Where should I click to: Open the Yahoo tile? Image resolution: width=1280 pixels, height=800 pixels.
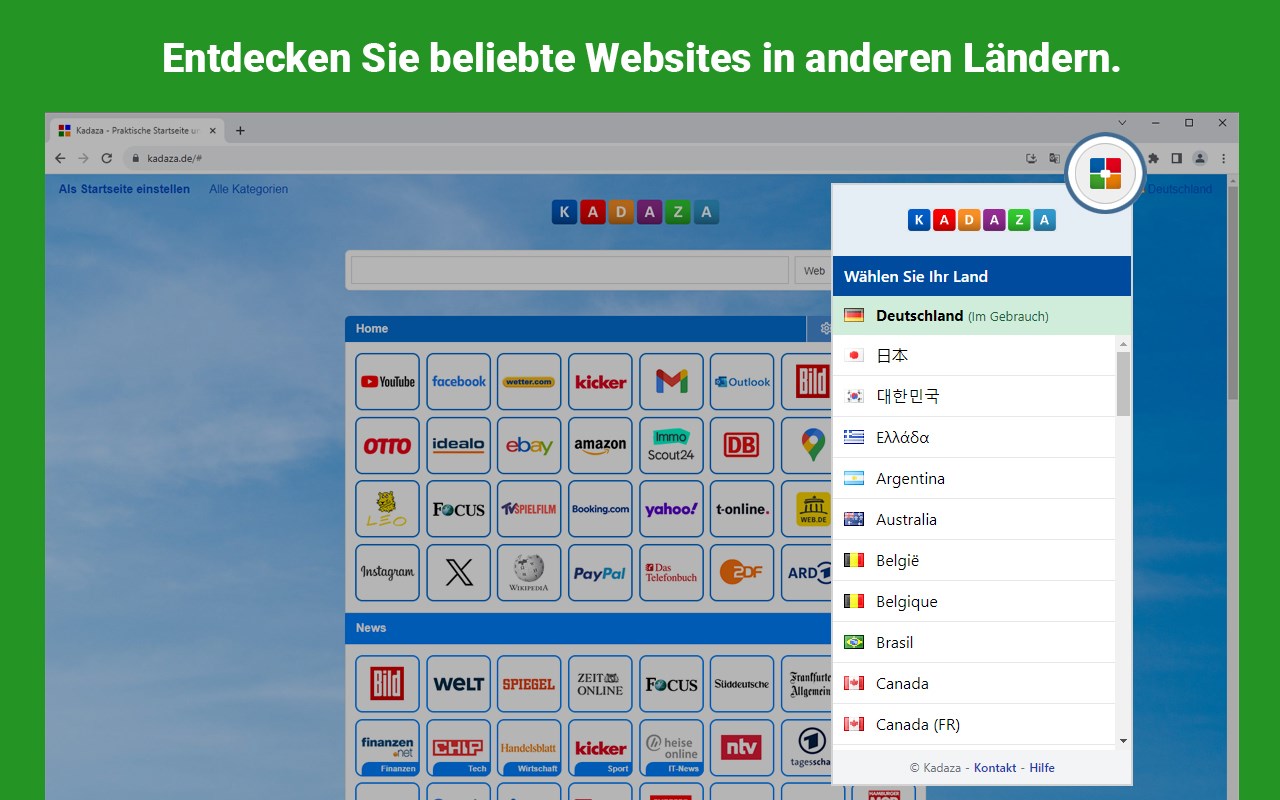tap(671, 509)
